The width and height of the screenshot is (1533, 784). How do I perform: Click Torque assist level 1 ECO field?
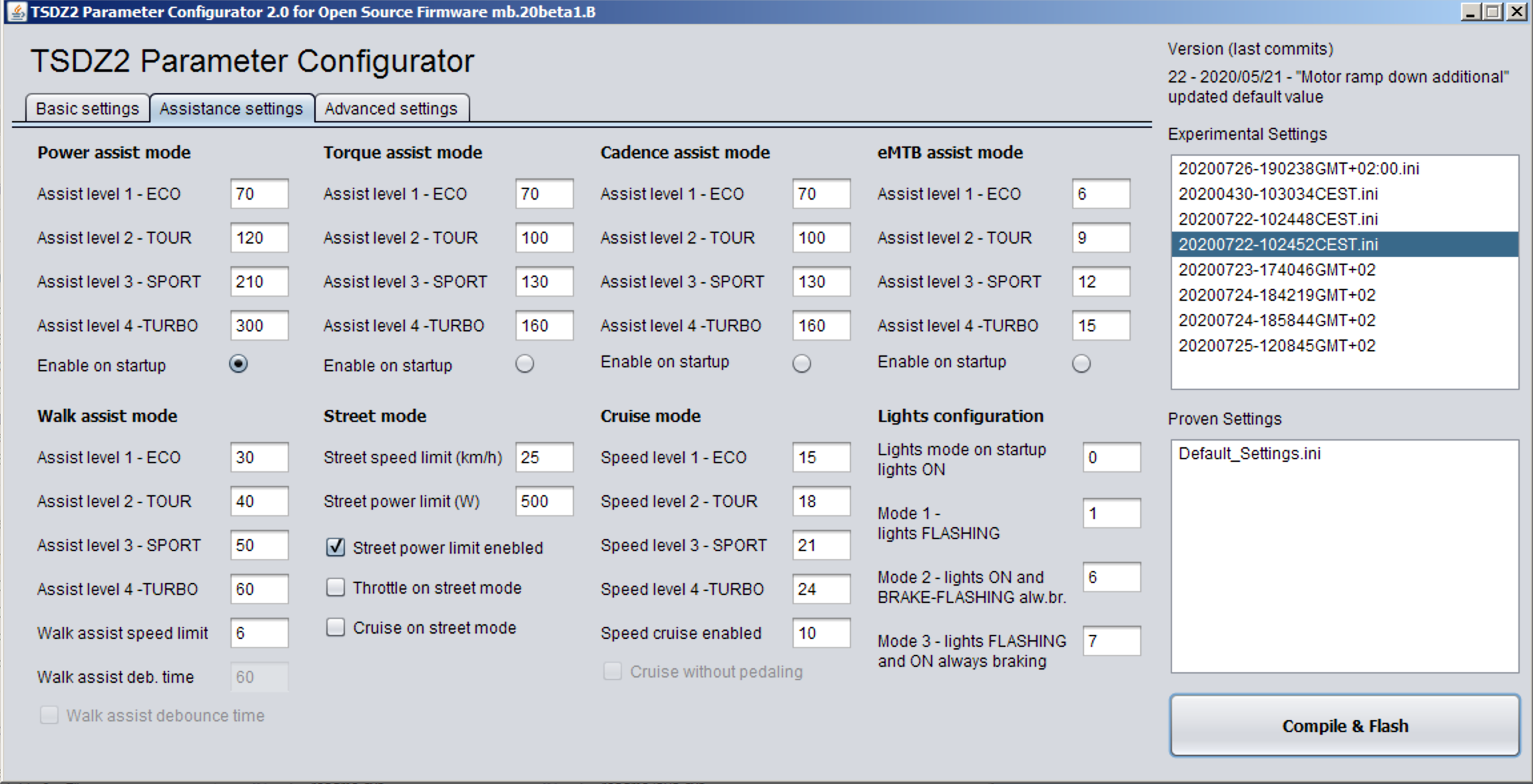pos(545,194)
